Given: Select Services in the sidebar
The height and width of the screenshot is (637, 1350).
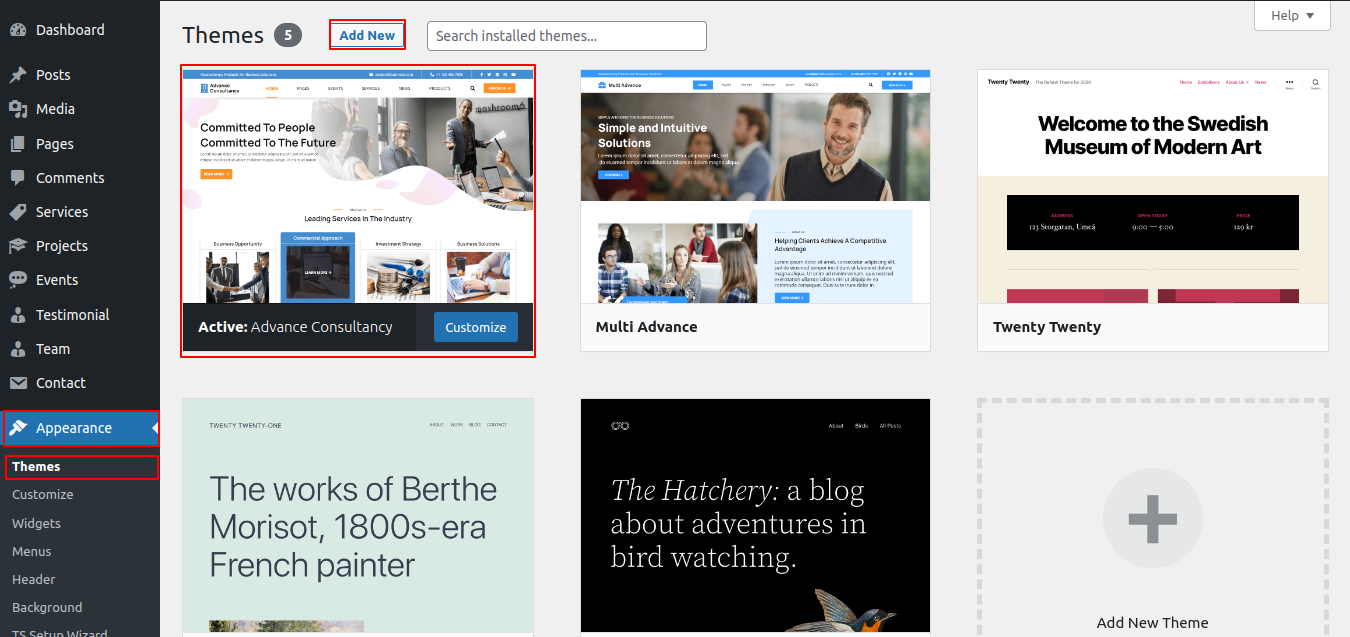Looking at the screenshot, I should coord(80,212).
